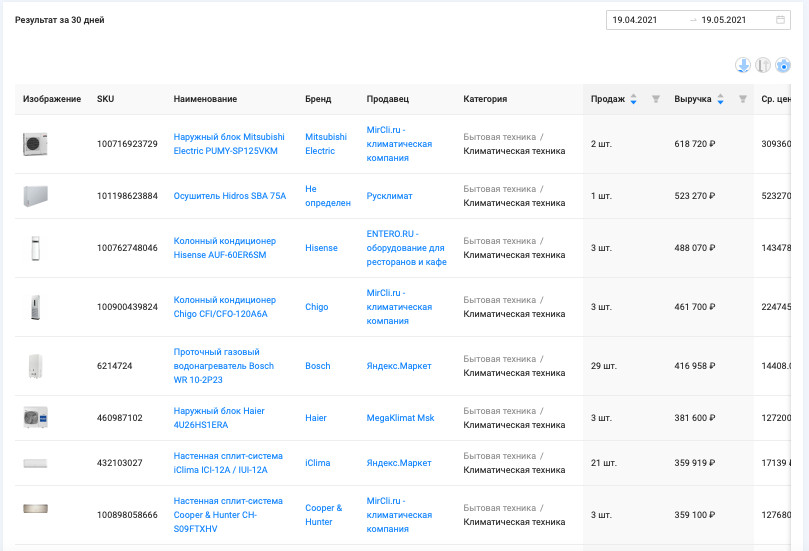Select SKU 460987102 cell
Viewport: 809px width, 551px height.
120,418
